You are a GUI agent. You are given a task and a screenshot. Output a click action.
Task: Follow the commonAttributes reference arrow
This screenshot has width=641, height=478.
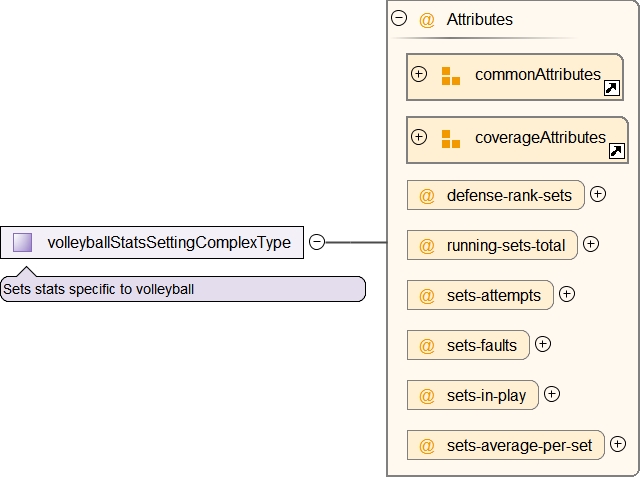[x=611, y=89]
